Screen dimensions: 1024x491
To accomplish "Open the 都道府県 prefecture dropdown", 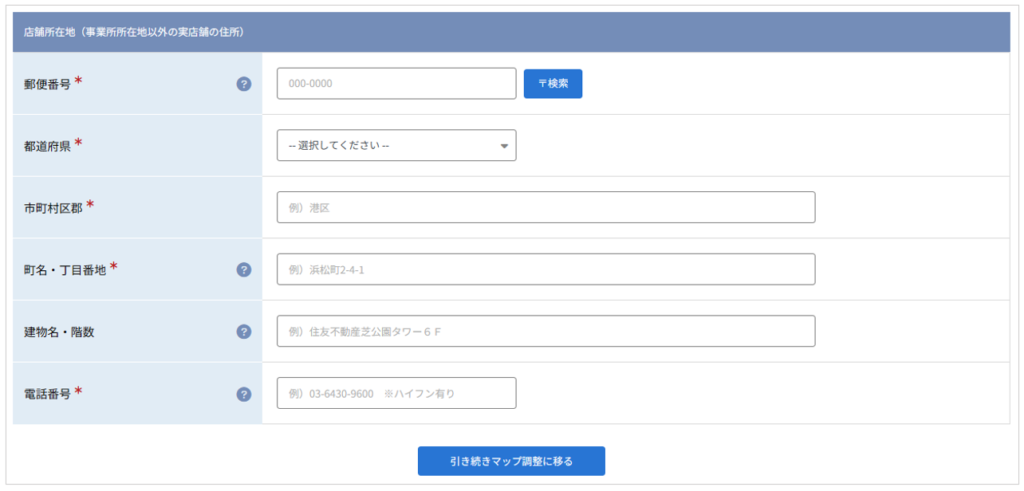I will coord(396,146).
